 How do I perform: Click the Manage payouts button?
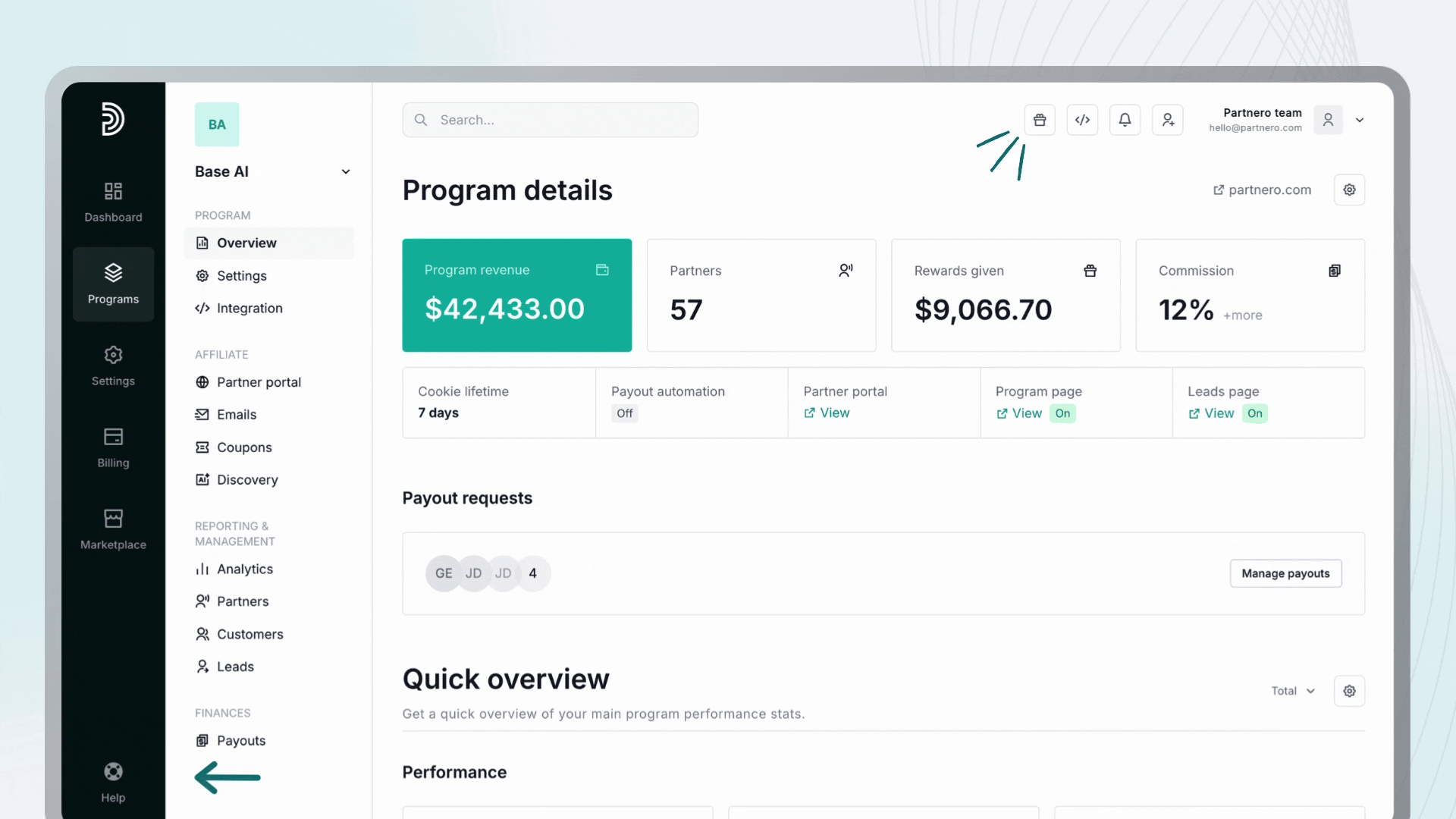tap(1285, 573)
